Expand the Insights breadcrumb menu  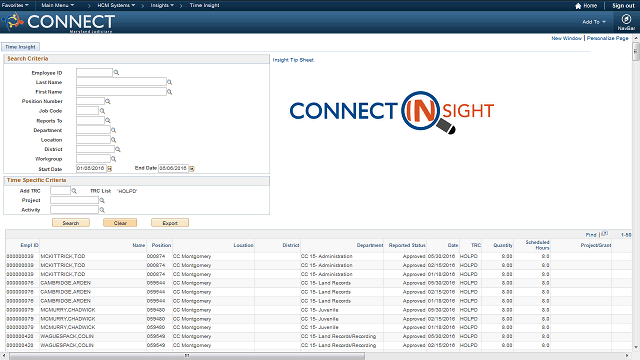(162, 5)
